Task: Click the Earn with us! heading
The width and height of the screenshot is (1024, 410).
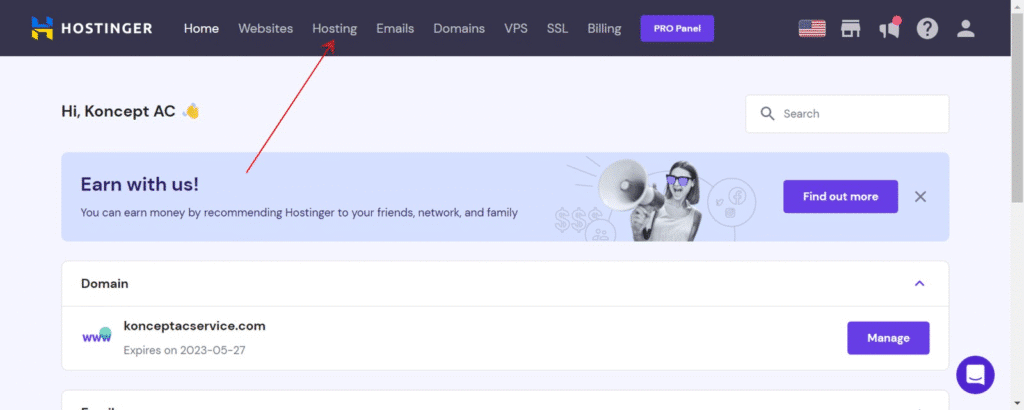Action: click(x=140, y=184)
